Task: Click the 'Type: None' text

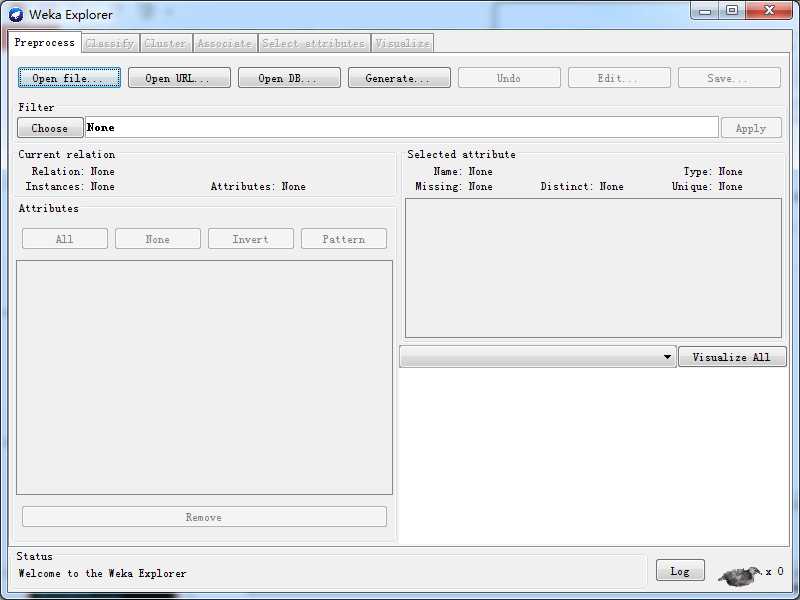Action: click(713, 171)
